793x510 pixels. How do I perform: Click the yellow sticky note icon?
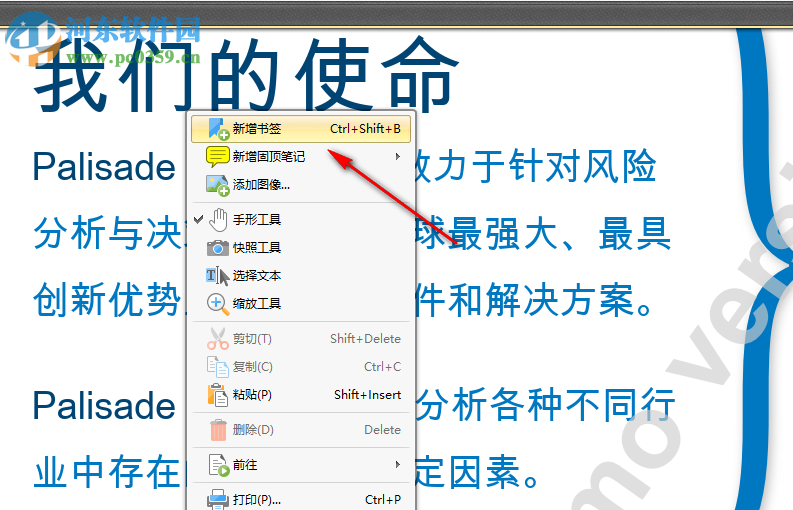218,157
